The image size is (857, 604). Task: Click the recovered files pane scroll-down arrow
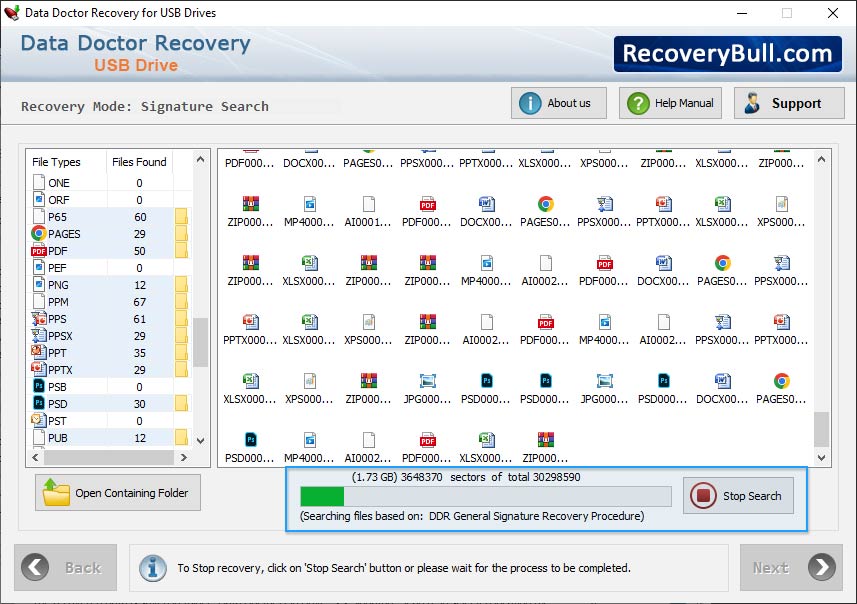(821, 458)
